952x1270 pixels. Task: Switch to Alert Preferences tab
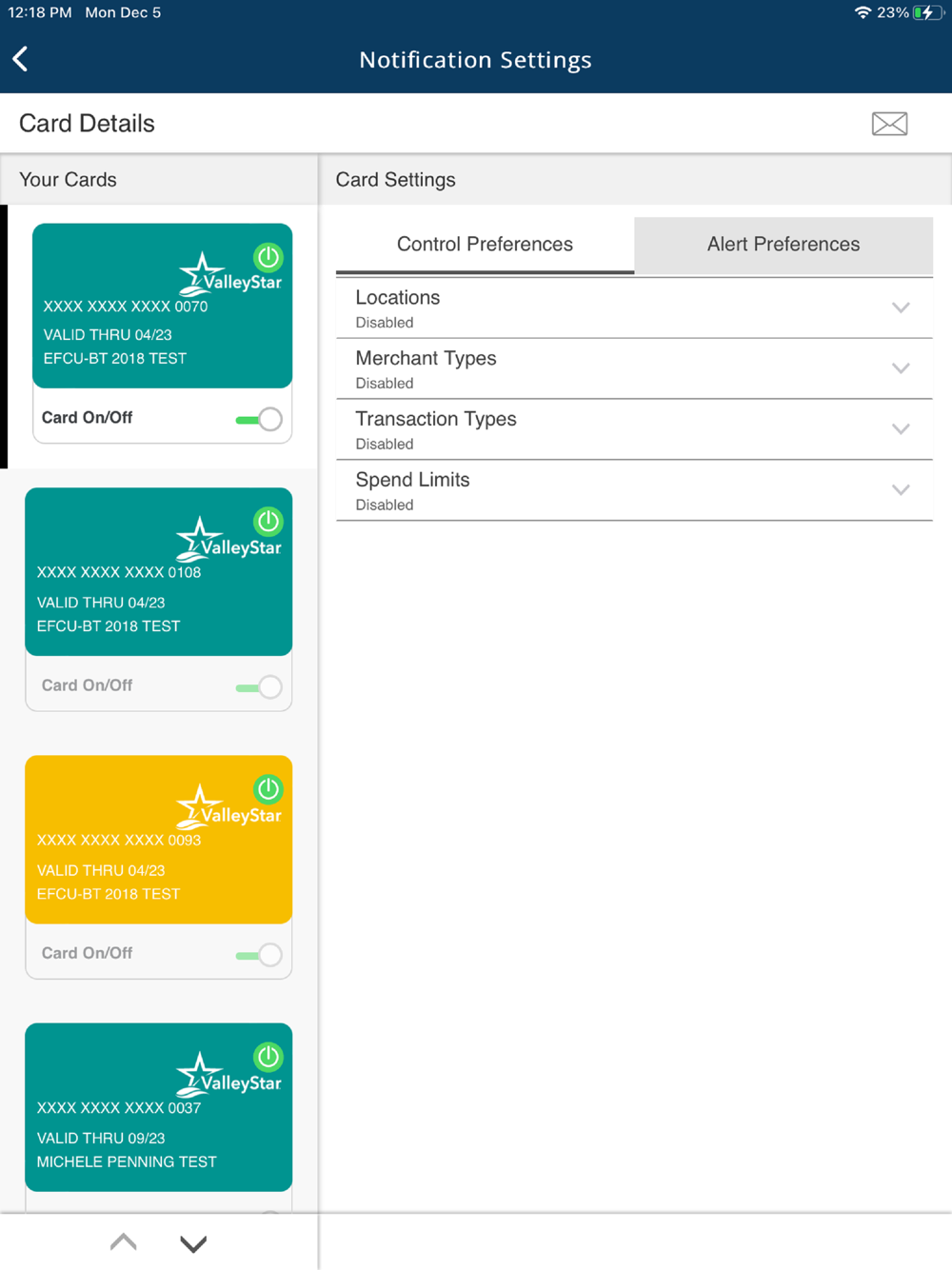pos(783,245)
